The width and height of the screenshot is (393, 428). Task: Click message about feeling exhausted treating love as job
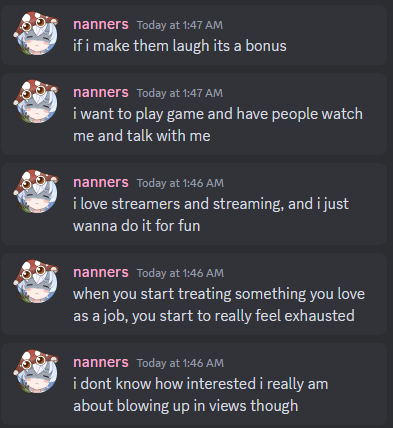point(219,305)
